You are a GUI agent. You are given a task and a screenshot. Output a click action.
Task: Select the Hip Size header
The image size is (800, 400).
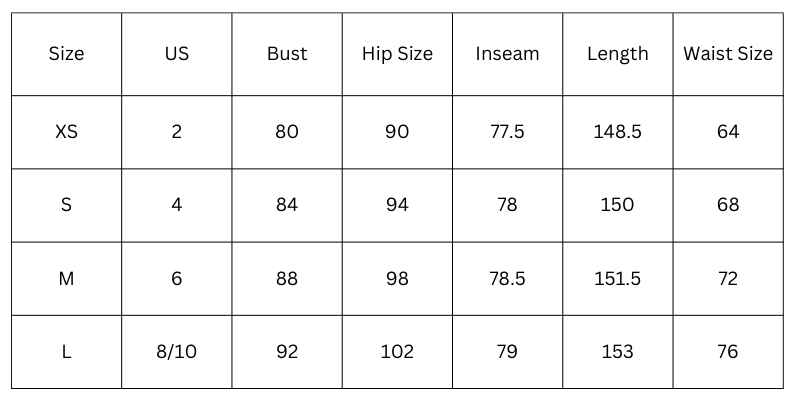(397, 54)
